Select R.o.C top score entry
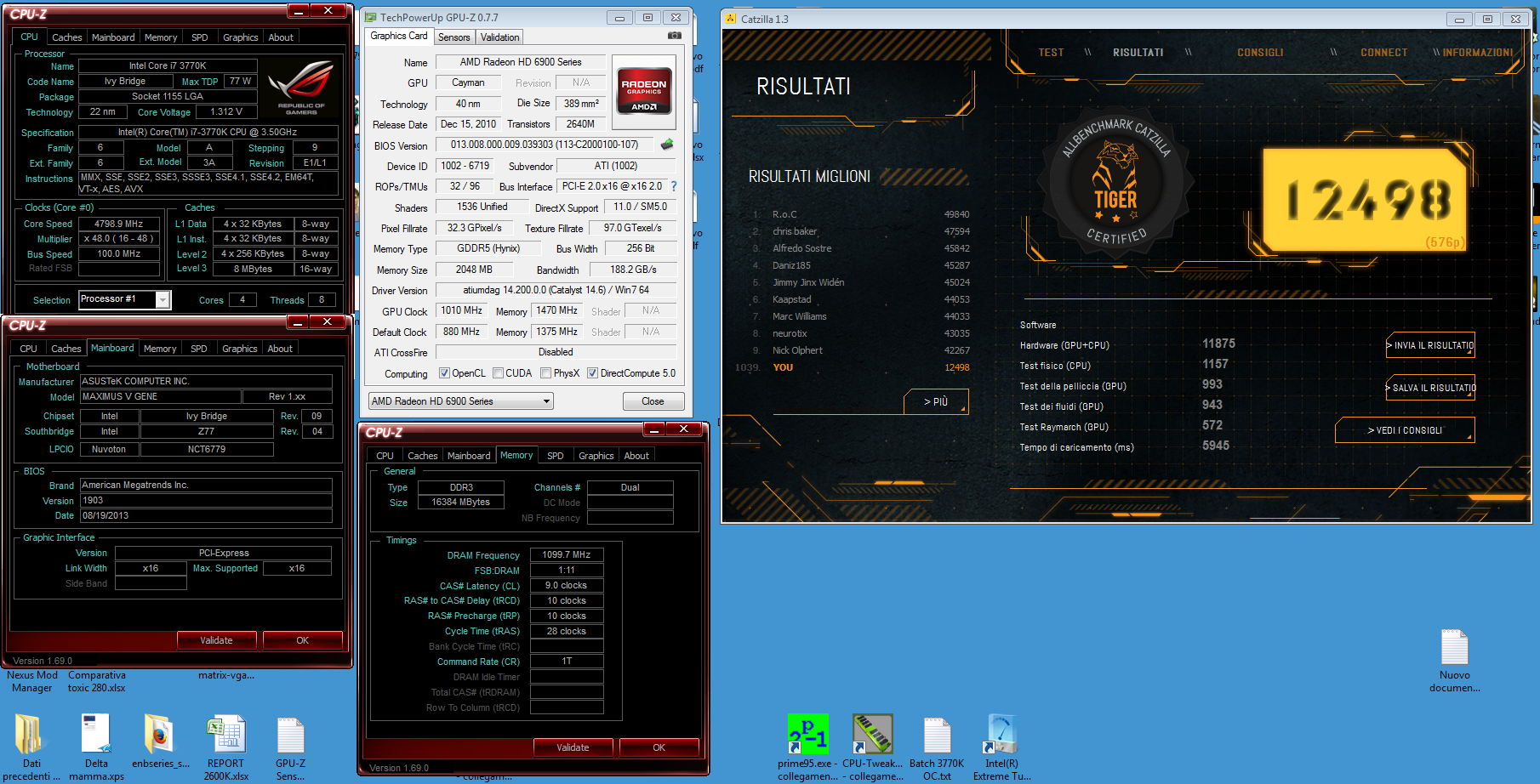Image resolution: width=1540 pixels, height=784 pixels. click(x=860, y=214)
